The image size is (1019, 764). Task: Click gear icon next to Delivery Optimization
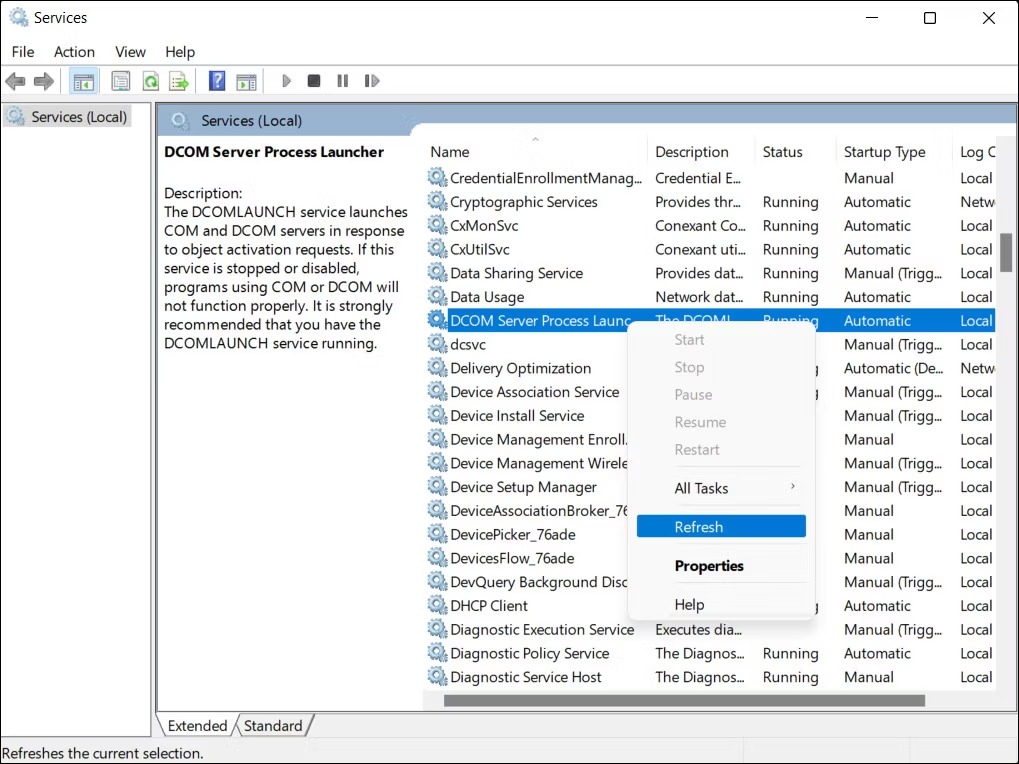(437, 368)
